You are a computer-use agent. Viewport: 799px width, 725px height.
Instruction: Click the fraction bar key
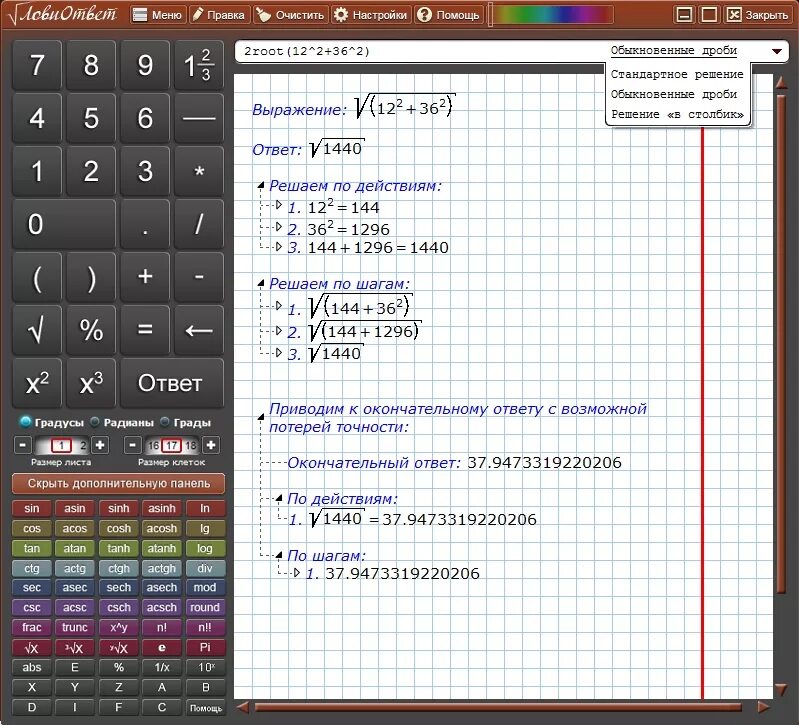click(199, 118)
